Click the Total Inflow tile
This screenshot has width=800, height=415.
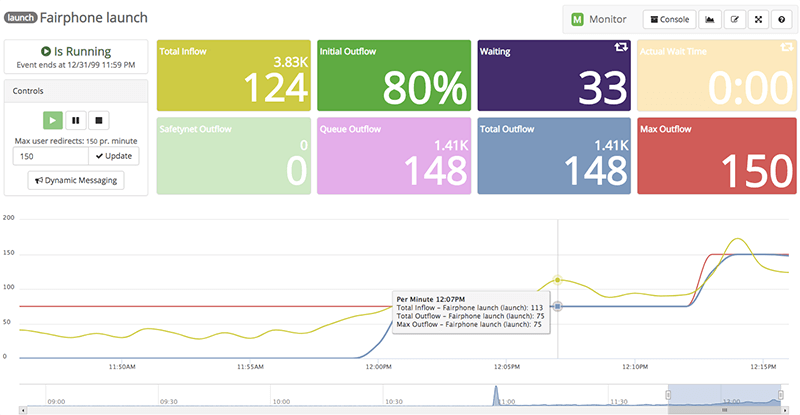(234, 76)
